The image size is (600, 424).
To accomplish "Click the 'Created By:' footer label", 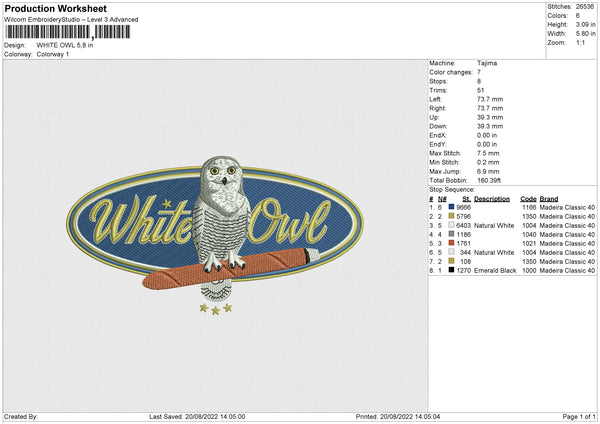I will (21, 416).
